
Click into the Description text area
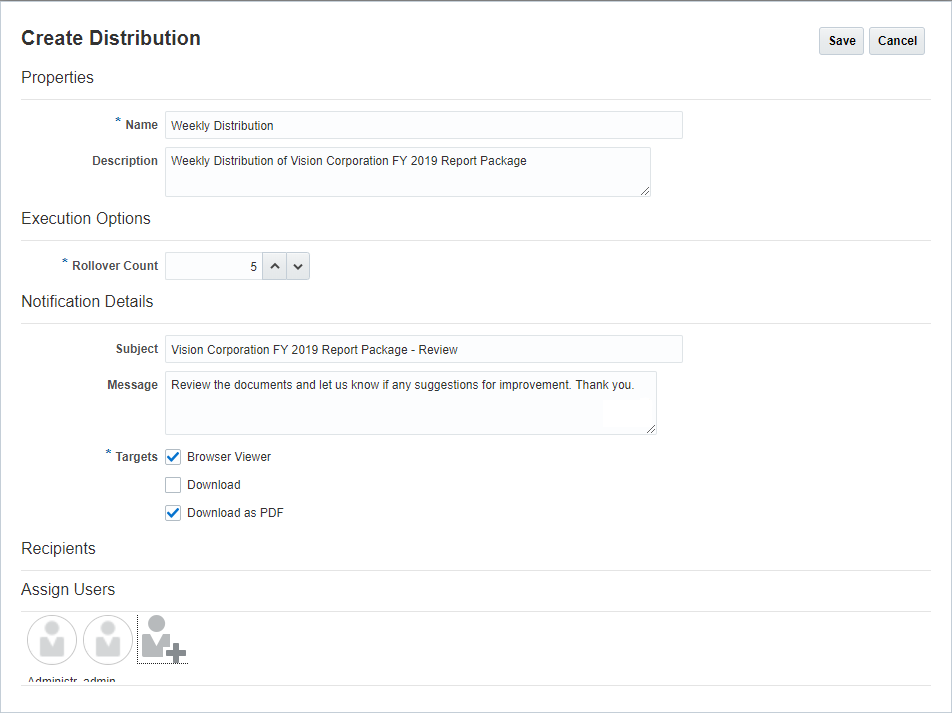pyautogui.click(x=407, y=172)
